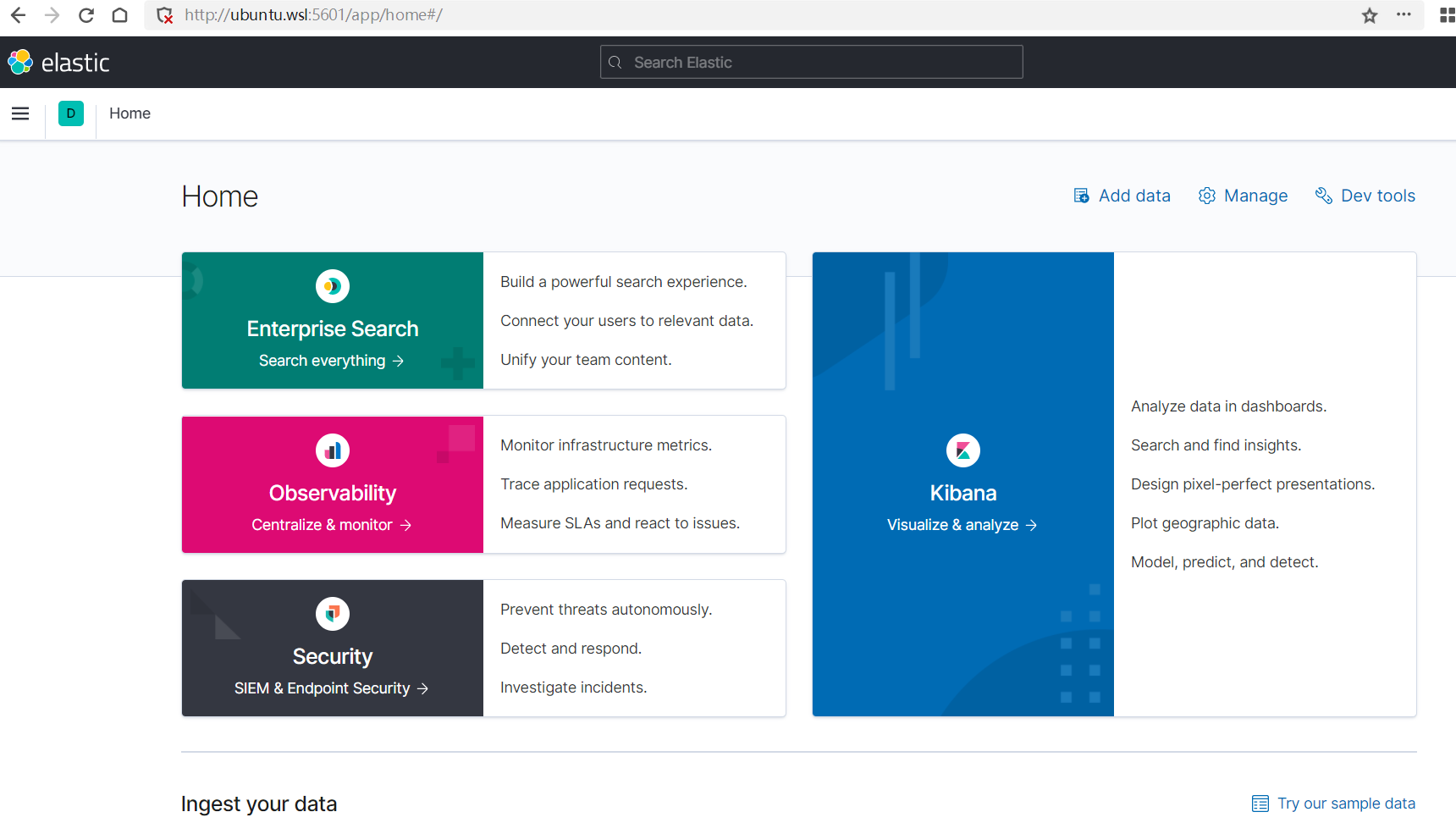
Task: Click the insecure-site shield icon in the address bar
Action: 165,15
